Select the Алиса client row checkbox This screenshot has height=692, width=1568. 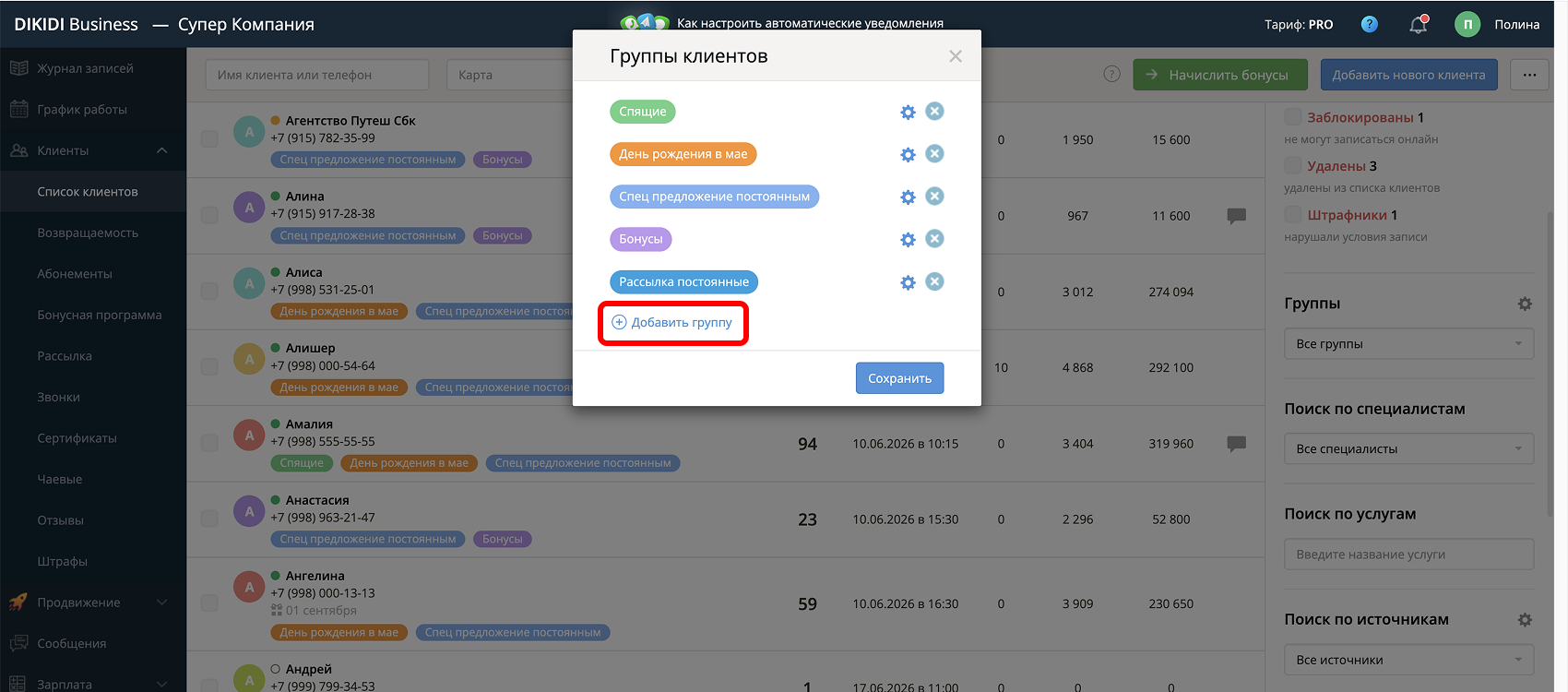coord(209,291)
